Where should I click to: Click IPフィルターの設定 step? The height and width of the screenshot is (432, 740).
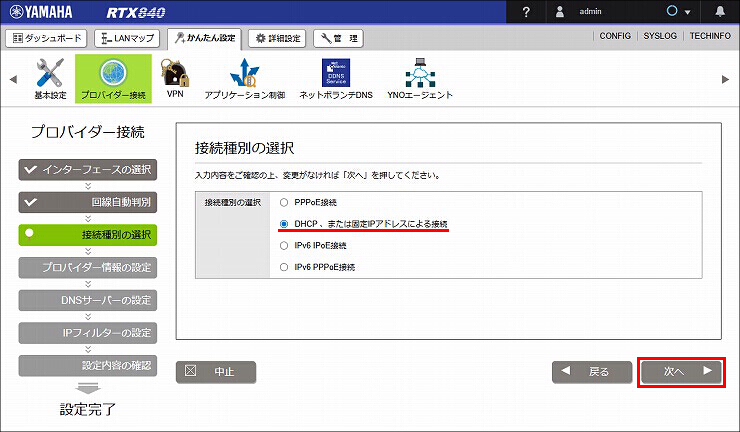(x=88, y=332)
